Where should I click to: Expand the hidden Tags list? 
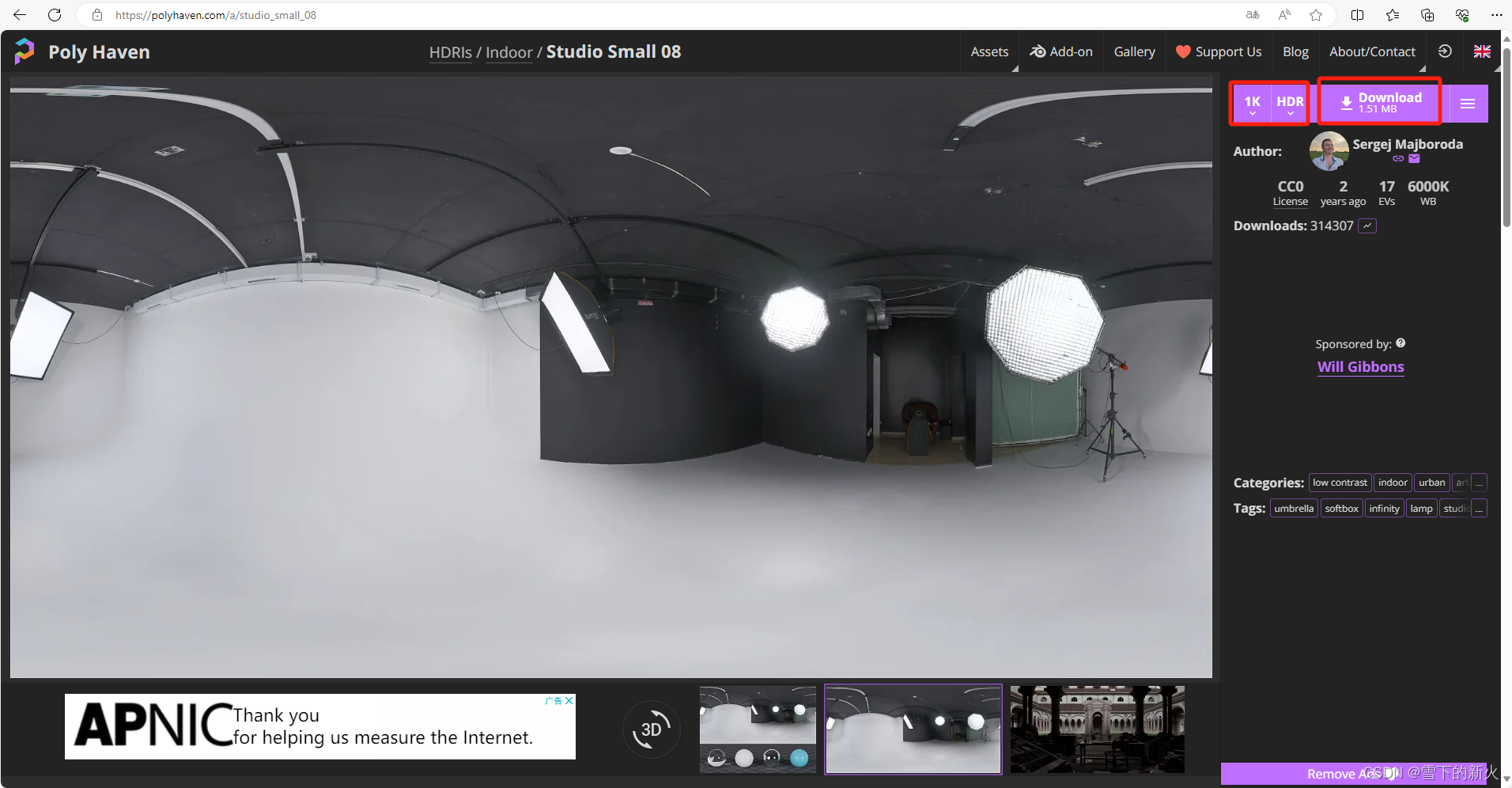1479,509
